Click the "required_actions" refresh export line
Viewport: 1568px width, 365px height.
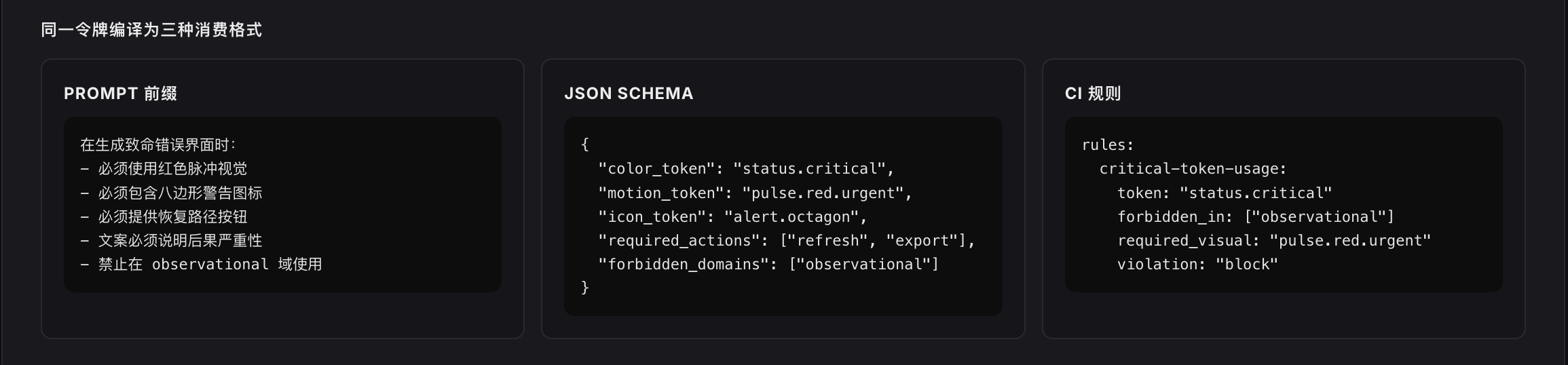[786, 240]
